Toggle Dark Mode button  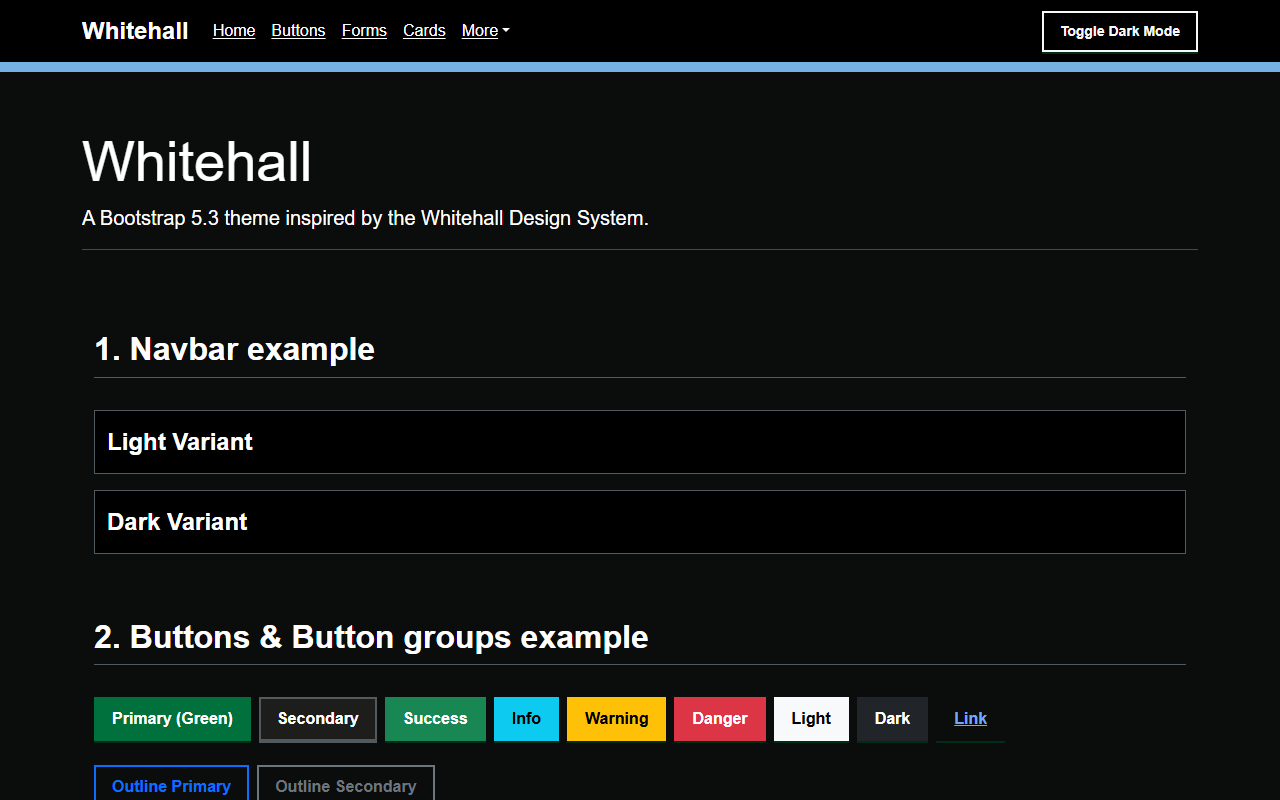point(1120,31)
